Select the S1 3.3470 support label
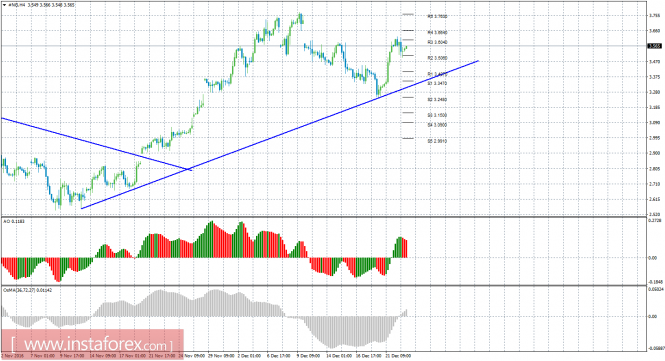The width and height of the screenshot is (665, 361). (437, 84)
